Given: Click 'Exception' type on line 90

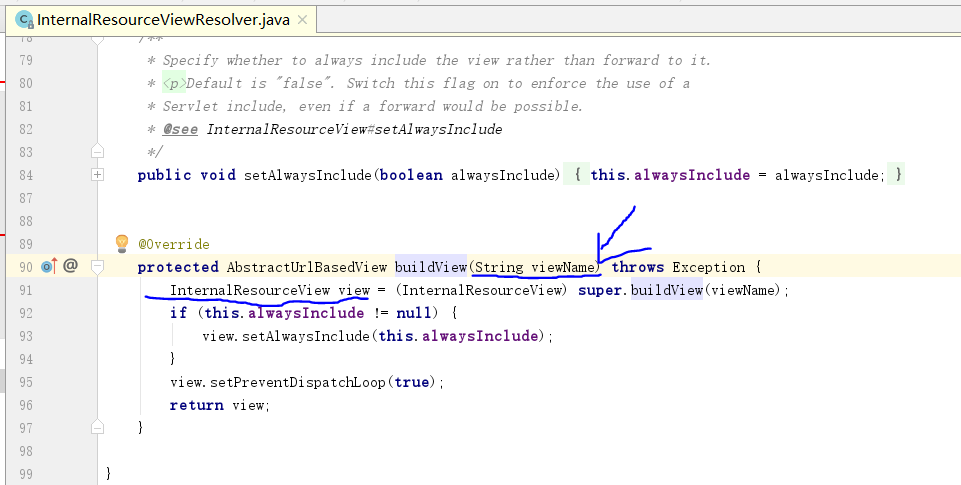Looking at the screenshot, I should coord(709,267).
